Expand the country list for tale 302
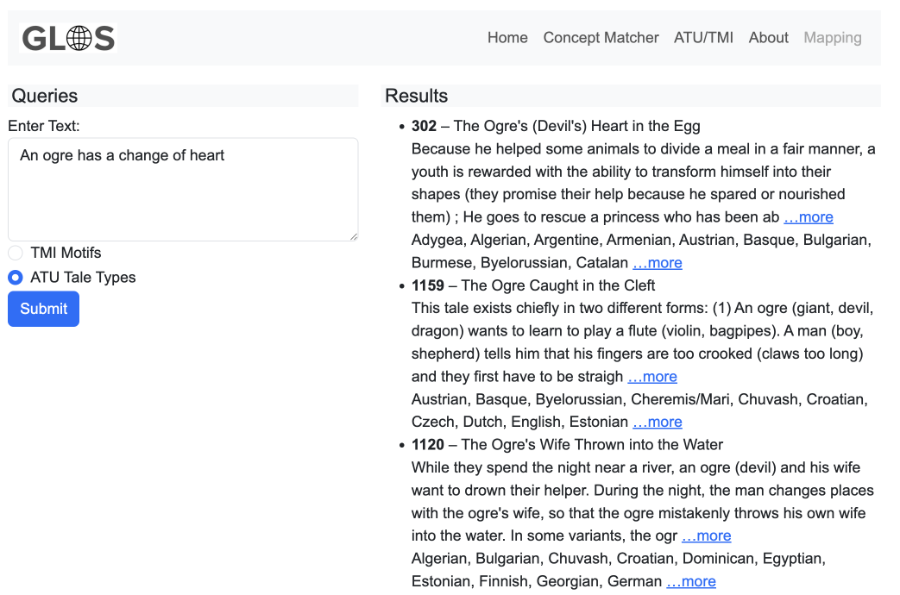Screen dimensions: 900x595 click(x=657, y=263)
